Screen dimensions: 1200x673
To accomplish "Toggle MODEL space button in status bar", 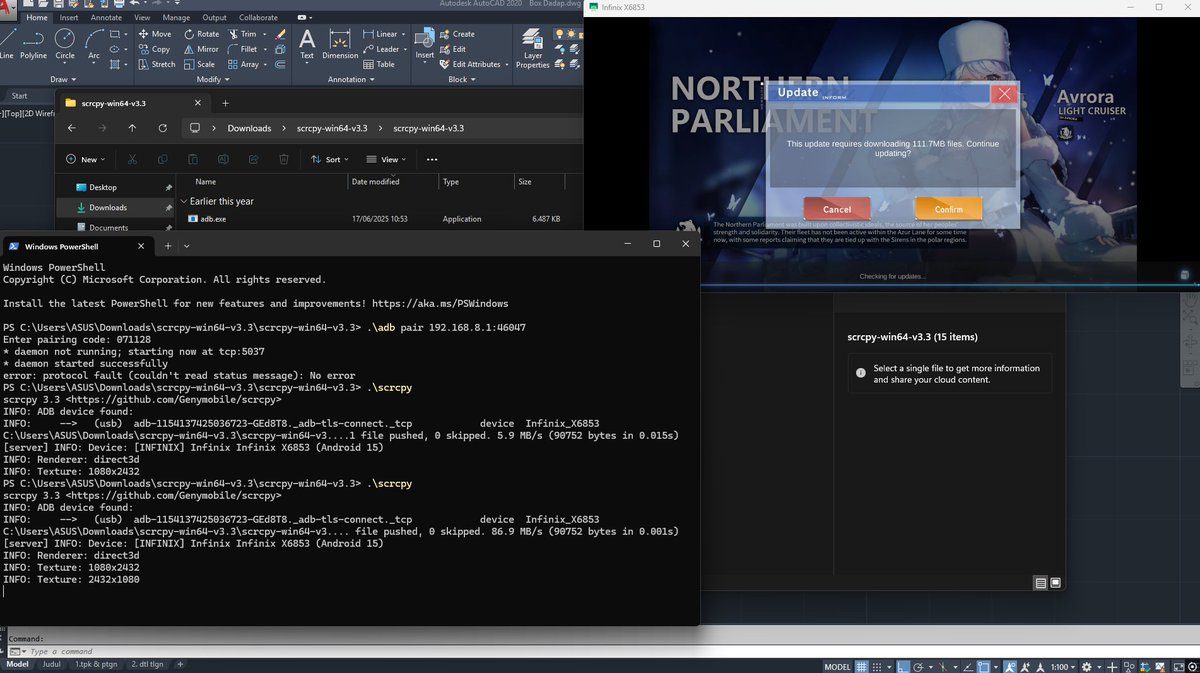I will (837, 667).
